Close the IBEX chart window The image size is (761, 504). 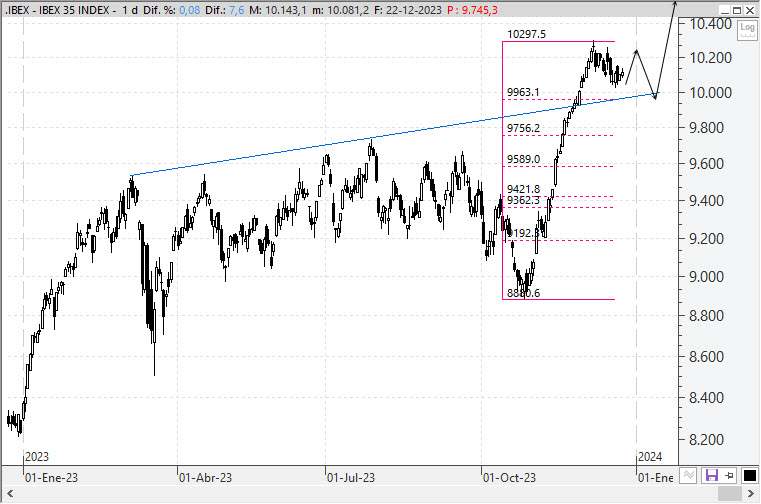click(750, 10)
